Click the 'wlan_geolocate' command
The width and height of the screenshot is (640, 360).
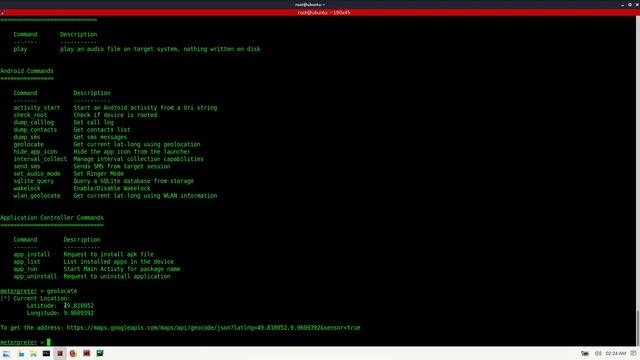click(37, 196)
